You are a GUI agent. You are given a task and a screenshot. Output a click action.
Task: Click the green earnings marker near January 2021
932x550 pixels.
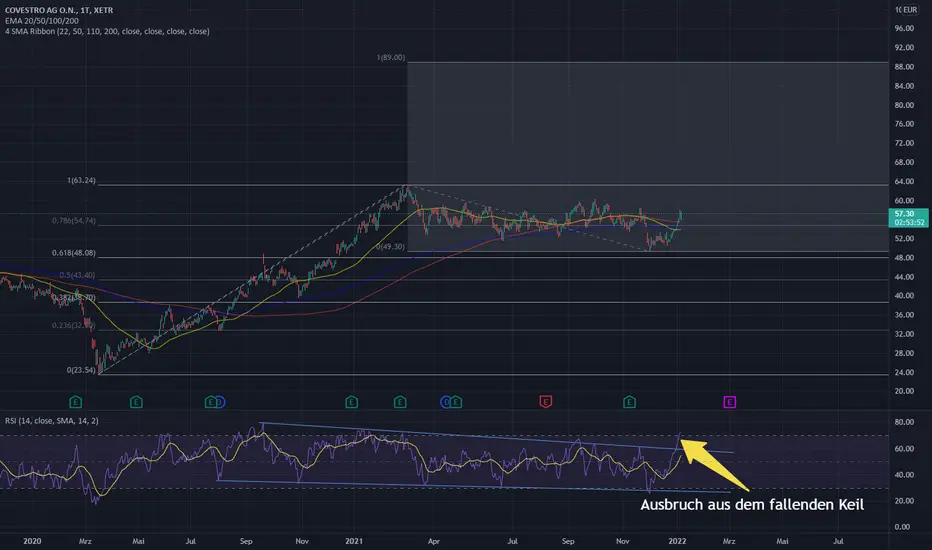[351, 402]
